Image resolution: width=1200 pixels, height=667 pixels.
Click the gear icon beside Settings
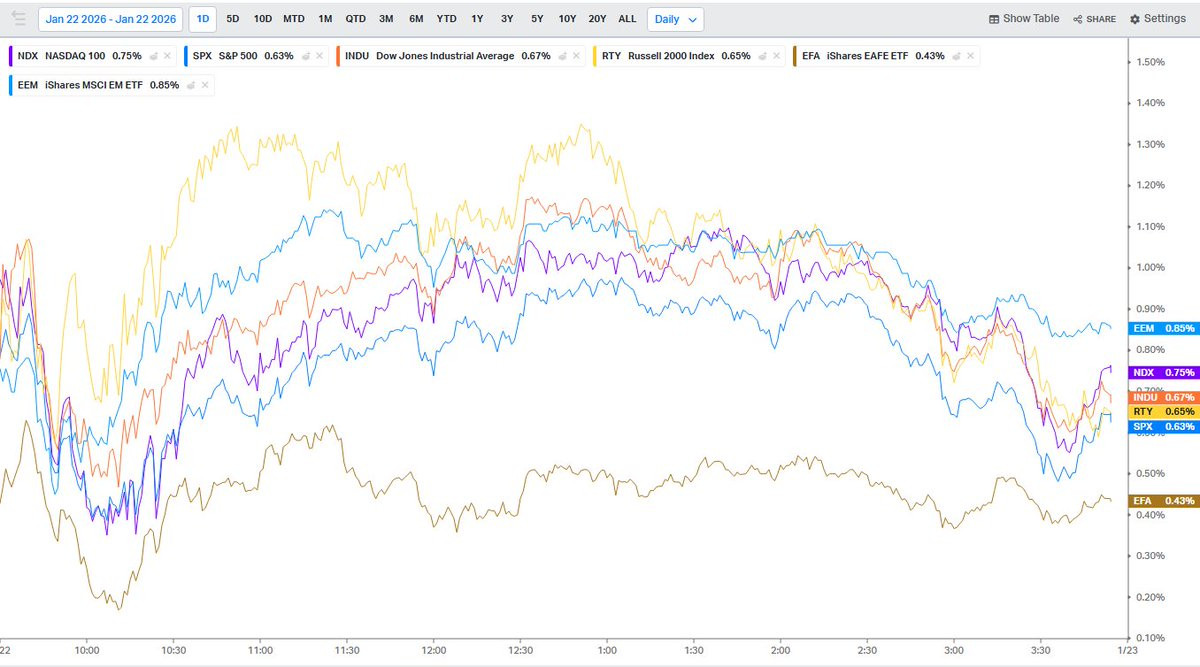1135,19
